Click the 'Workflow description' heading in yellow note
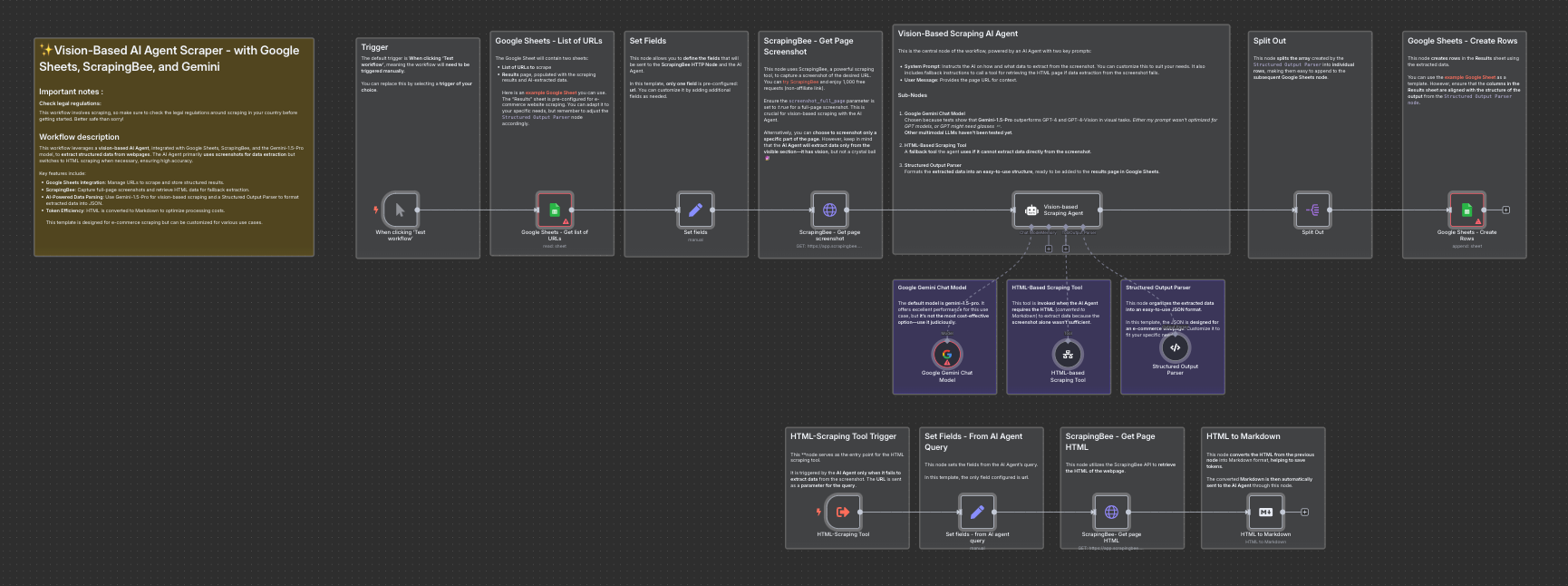 click(x=79, y=137)
